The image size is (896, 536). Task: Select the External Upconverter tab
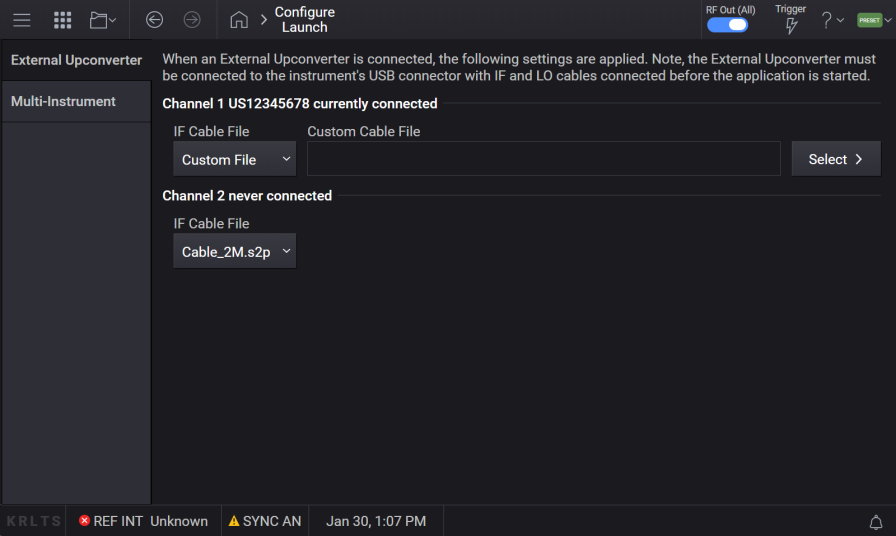pos(76,60)
